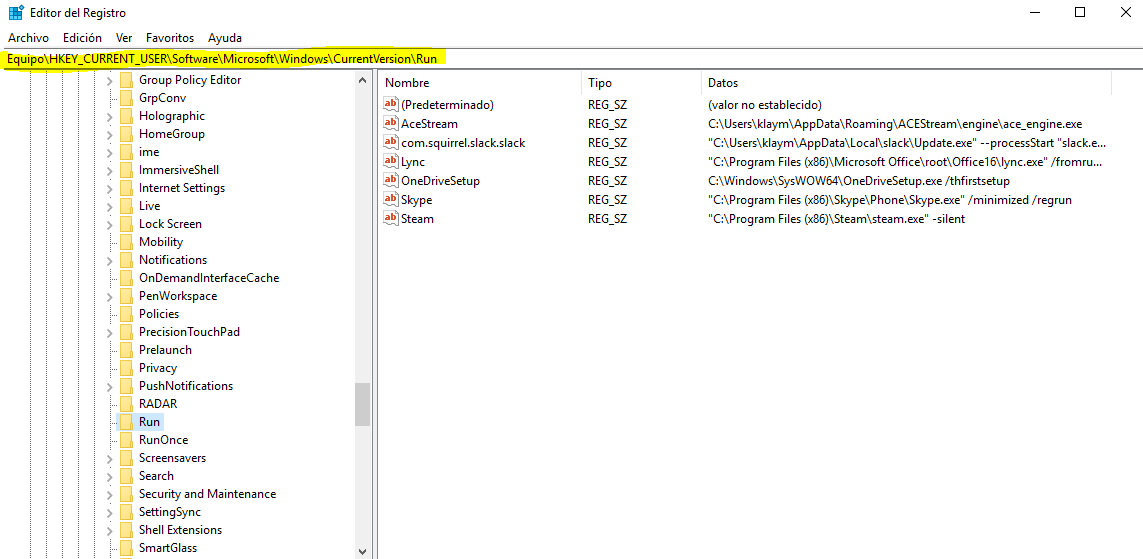This screenshot has width=1143, height=559.
Task: Click the AceStream string value icon
Action: 391,123
